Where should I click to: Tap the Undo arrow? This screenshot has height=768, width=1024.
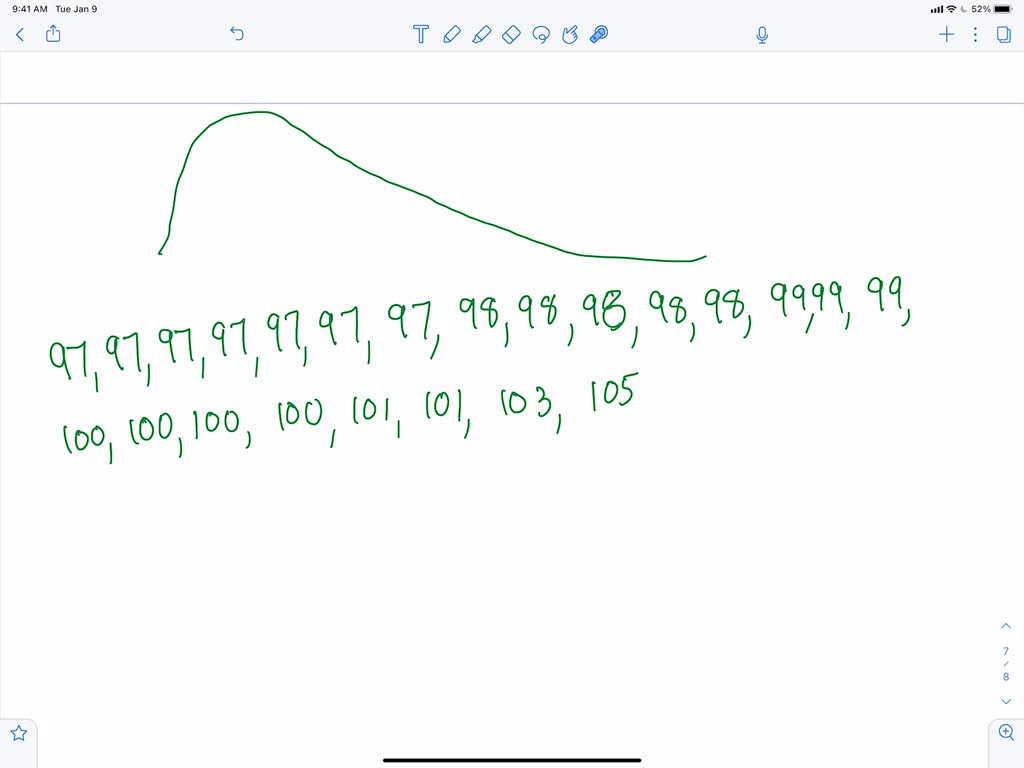click(x=237, y=34)
